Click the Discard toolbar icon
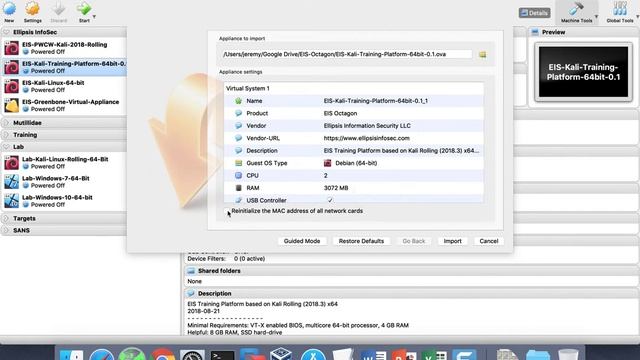Screen dimensions: 640x360 (58, 8)
